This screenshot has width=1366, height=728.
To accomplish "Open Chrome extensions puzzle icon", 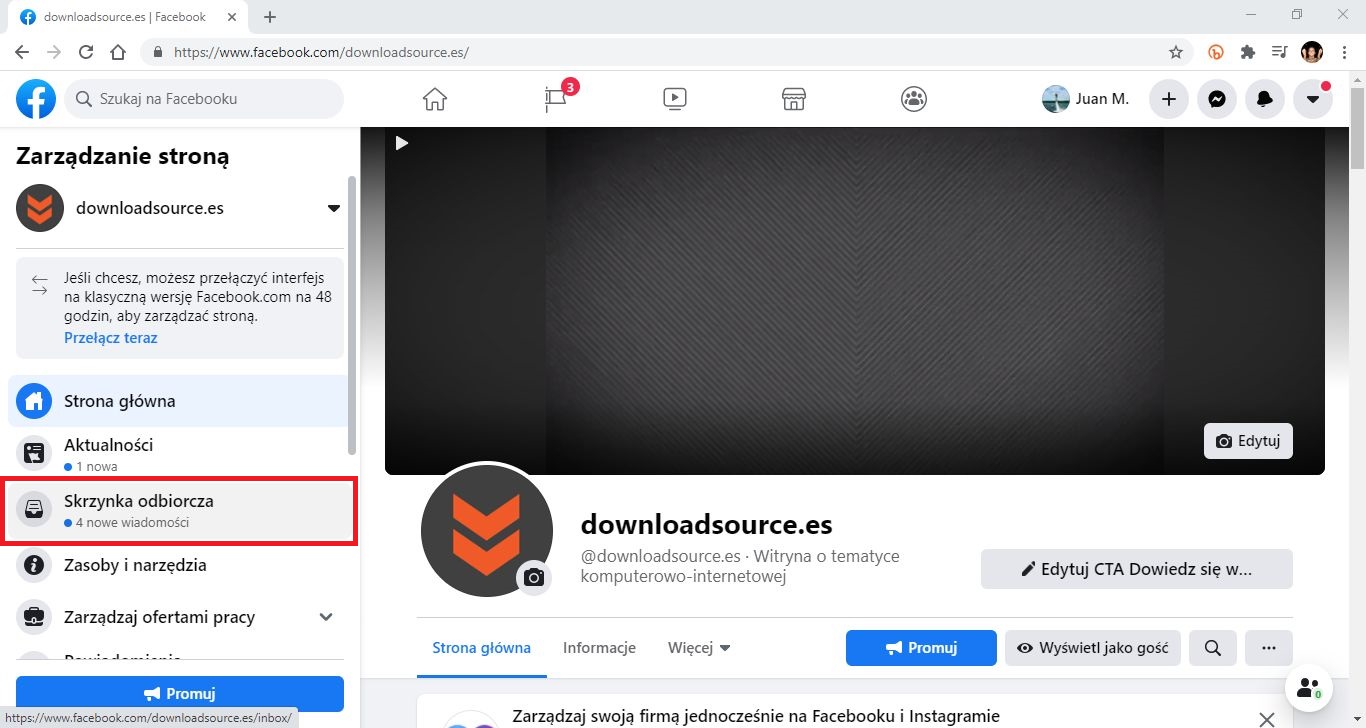I will [1247, 52].
